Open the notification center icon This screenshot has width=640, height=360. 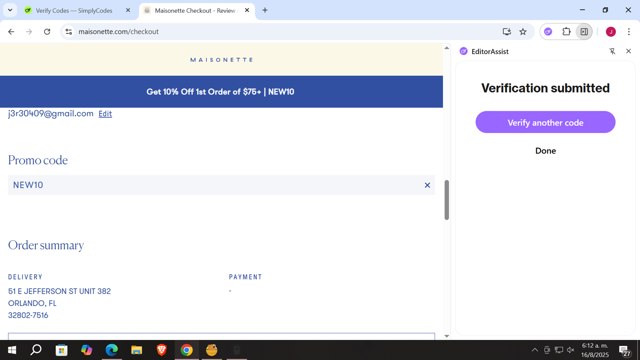[624, 350]
